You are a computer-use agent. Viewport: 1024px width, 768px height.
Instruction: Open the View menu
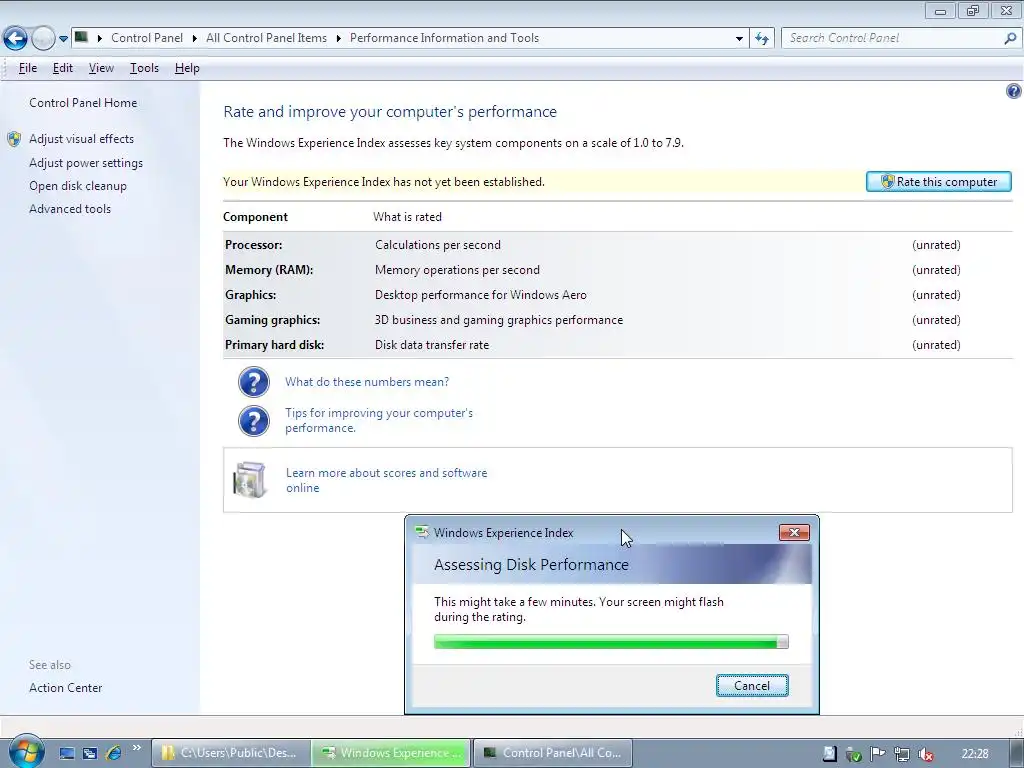[x=101, y=68]
